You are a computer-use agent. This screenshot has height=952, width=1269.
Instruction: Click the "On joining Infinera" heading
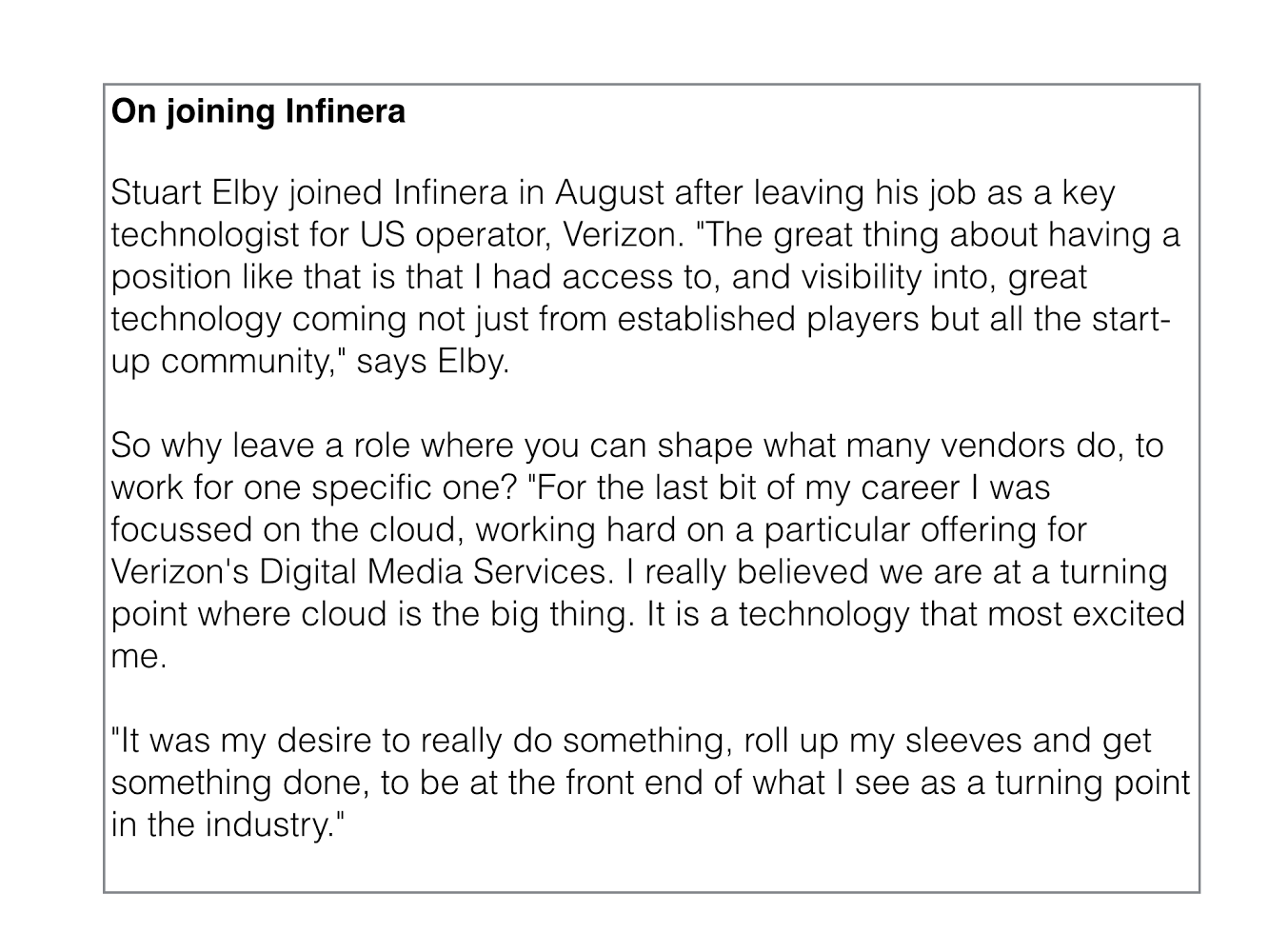[258, 111]
